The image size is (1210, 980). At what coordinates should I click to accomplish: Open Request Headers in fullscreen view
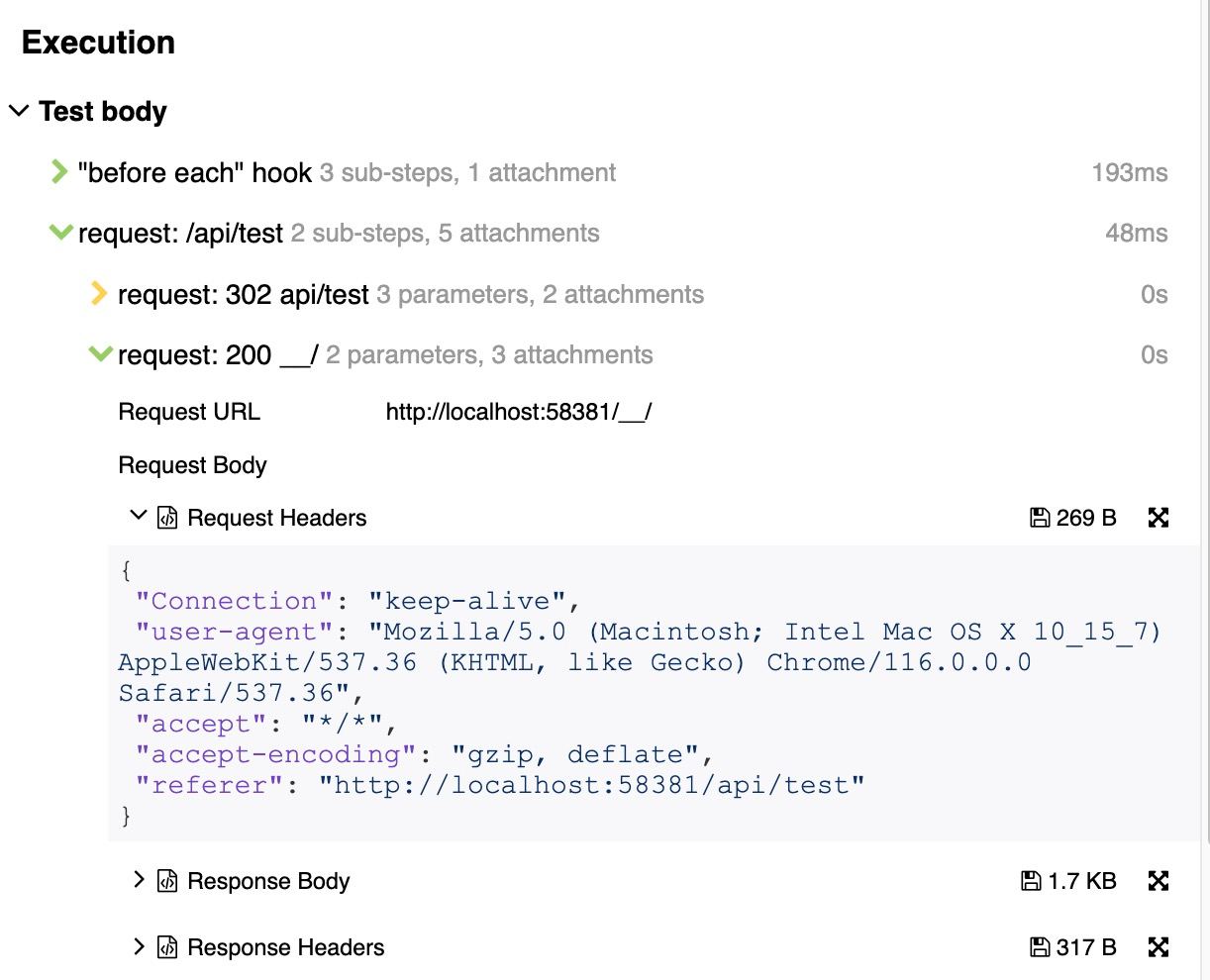[x=1159, y=518]
